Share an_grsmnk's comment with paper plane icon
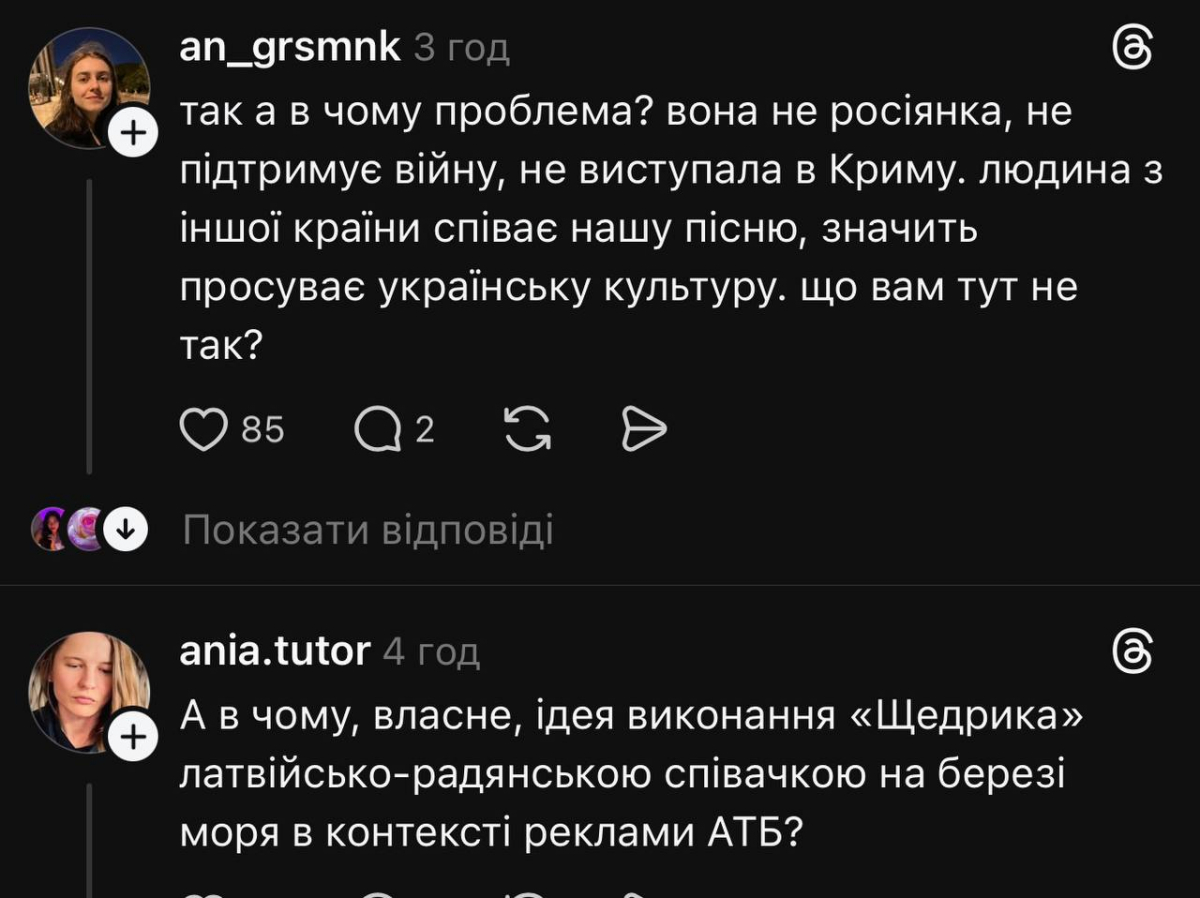The image size is (1200, 898). pos(643,430)
